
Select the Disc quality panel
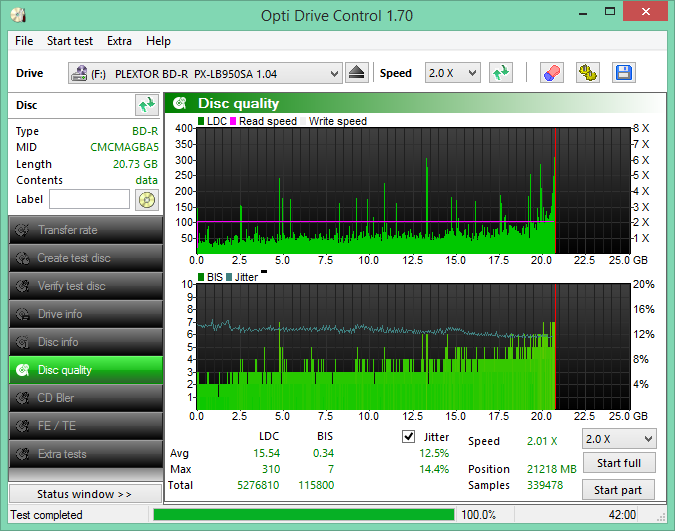86,370
